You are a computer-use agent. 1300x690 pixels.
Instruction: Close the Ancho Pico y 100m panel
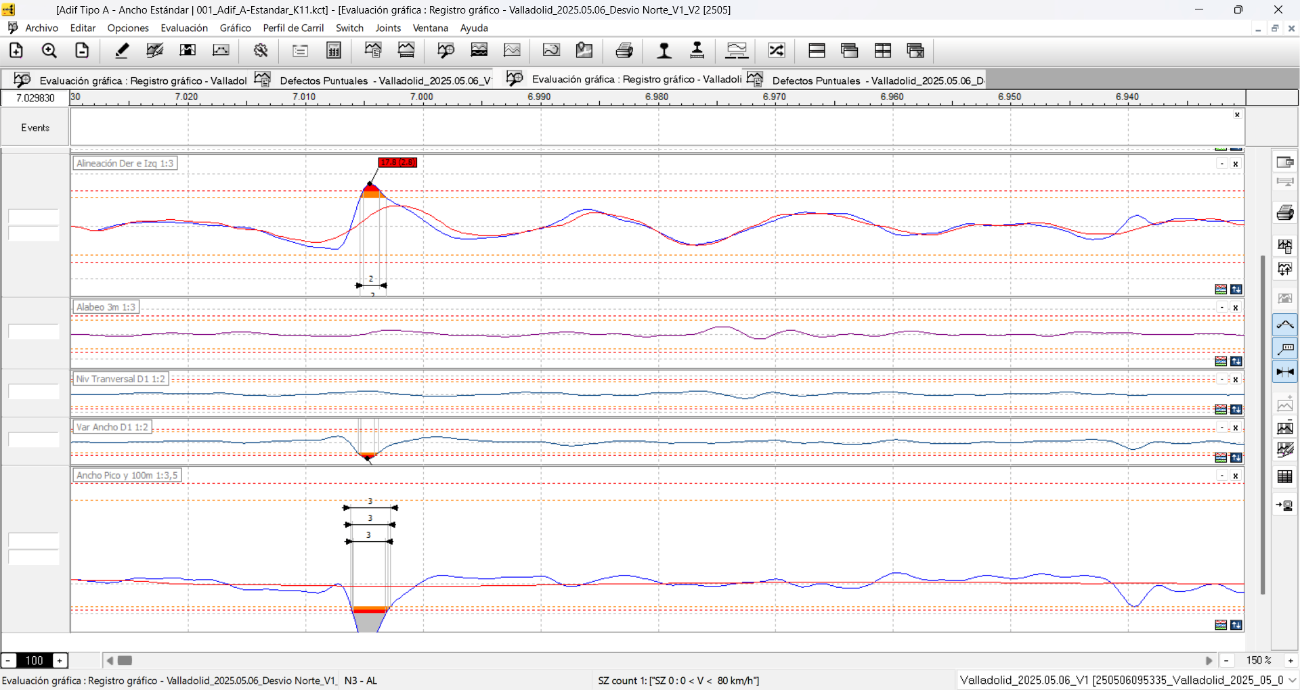[1236, 476]
